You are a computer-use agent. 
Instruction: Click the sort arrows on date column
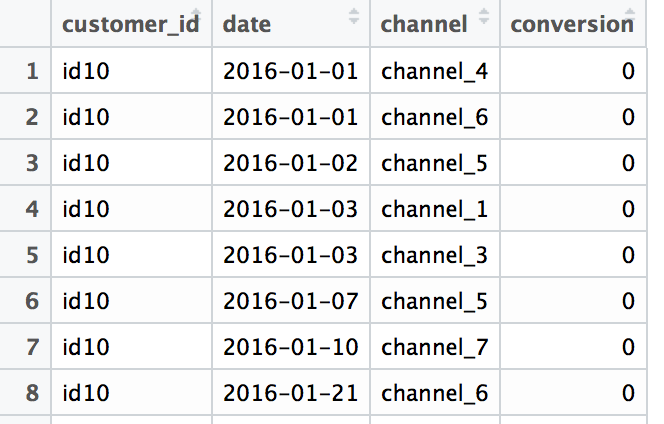click(x=353, y=18)
